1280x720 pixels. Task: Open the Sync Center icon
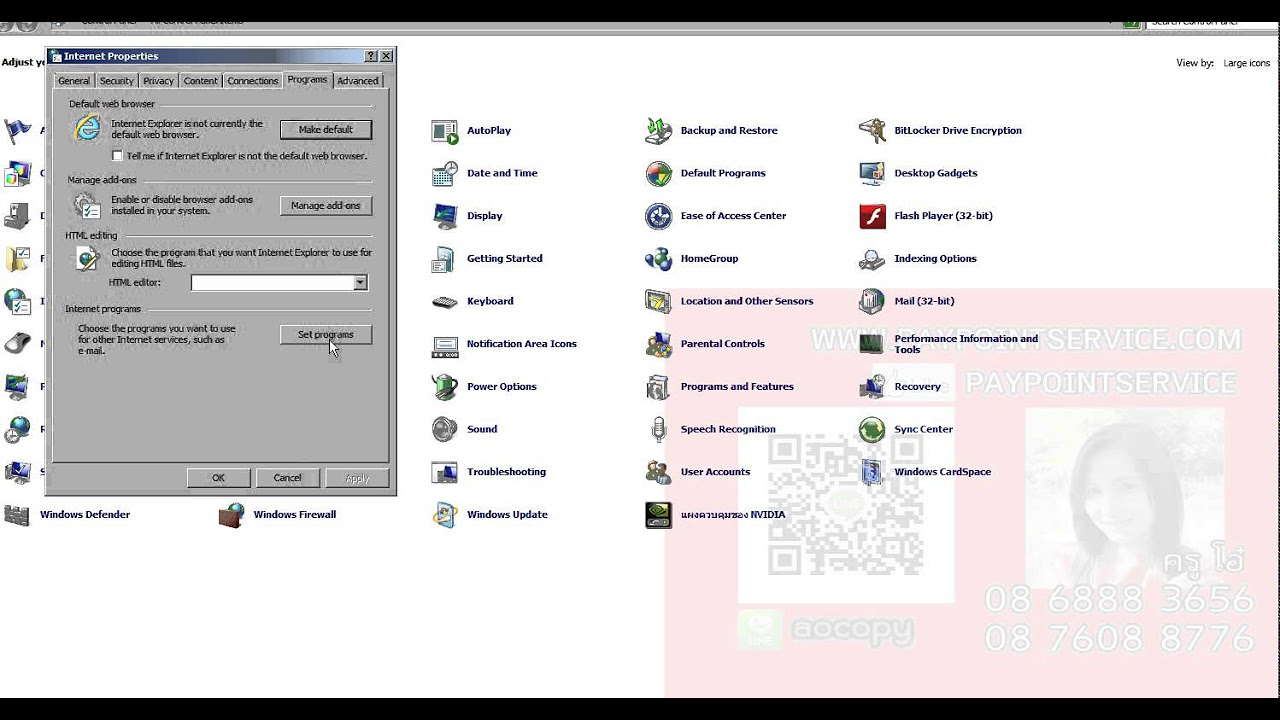(x=873, y=430)
